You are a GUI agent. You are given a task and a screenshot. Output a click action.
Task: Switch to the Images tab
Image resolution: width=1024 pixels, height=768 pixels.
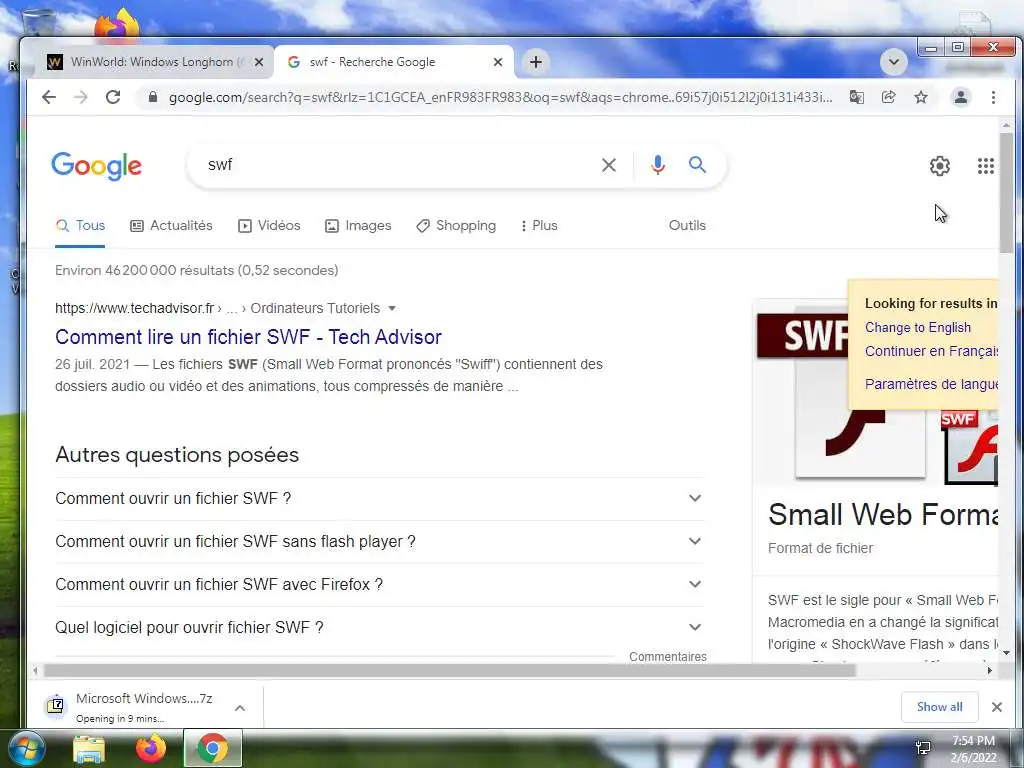(x=358, y=225)
